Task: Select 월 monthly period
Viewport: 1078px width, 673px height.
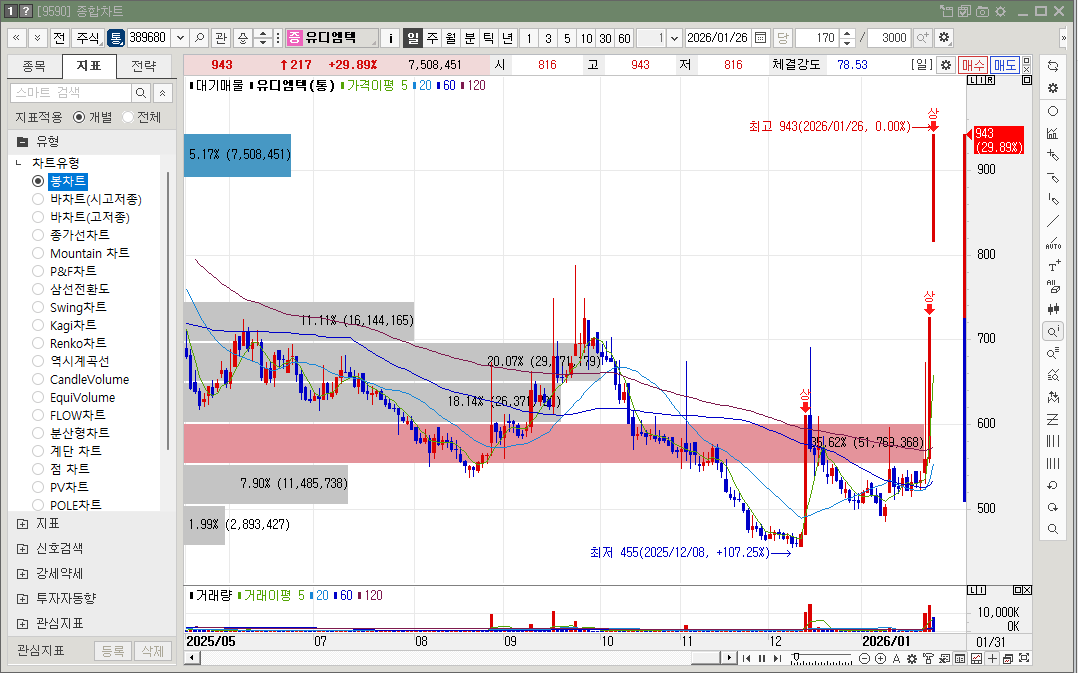Action: coord(450,38)
